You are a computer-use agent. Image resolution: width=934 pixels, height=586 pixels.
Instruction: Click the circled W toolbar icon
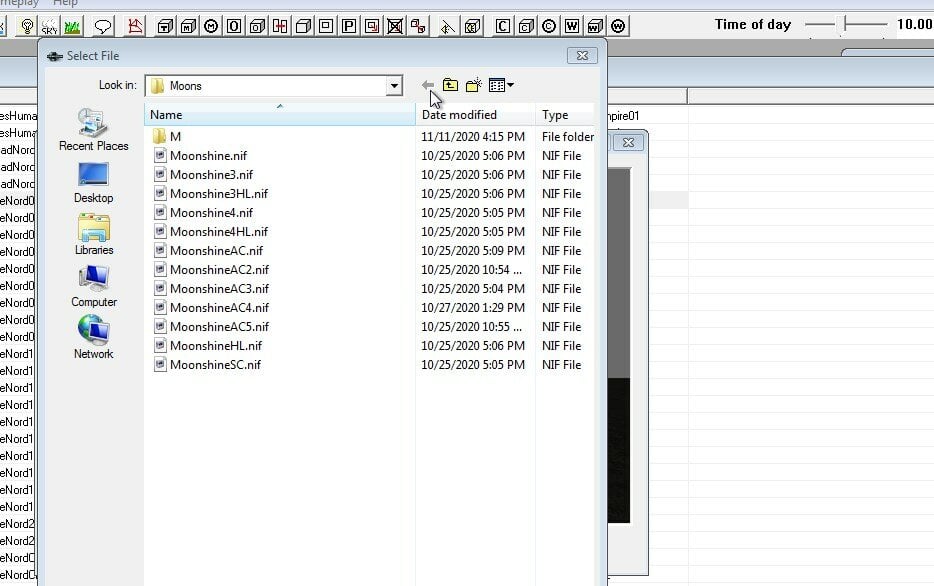point(618,26)
